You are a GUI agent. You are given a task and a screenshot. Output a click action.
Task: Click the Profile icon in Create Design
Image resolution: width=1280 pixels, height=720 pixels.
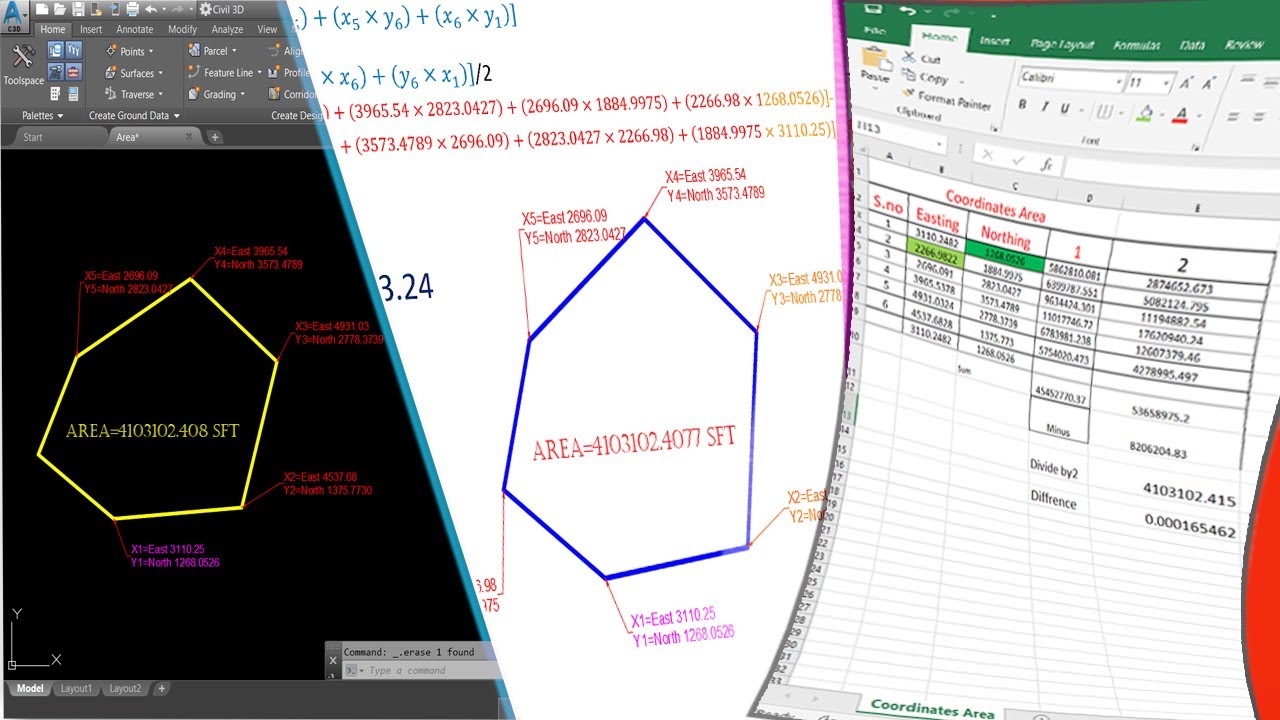click(273, 72)
